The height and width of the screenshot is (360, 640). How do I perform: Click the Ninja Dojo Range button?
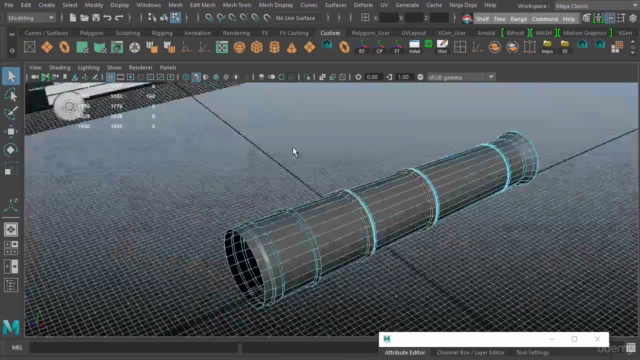(x=518, y=19)
